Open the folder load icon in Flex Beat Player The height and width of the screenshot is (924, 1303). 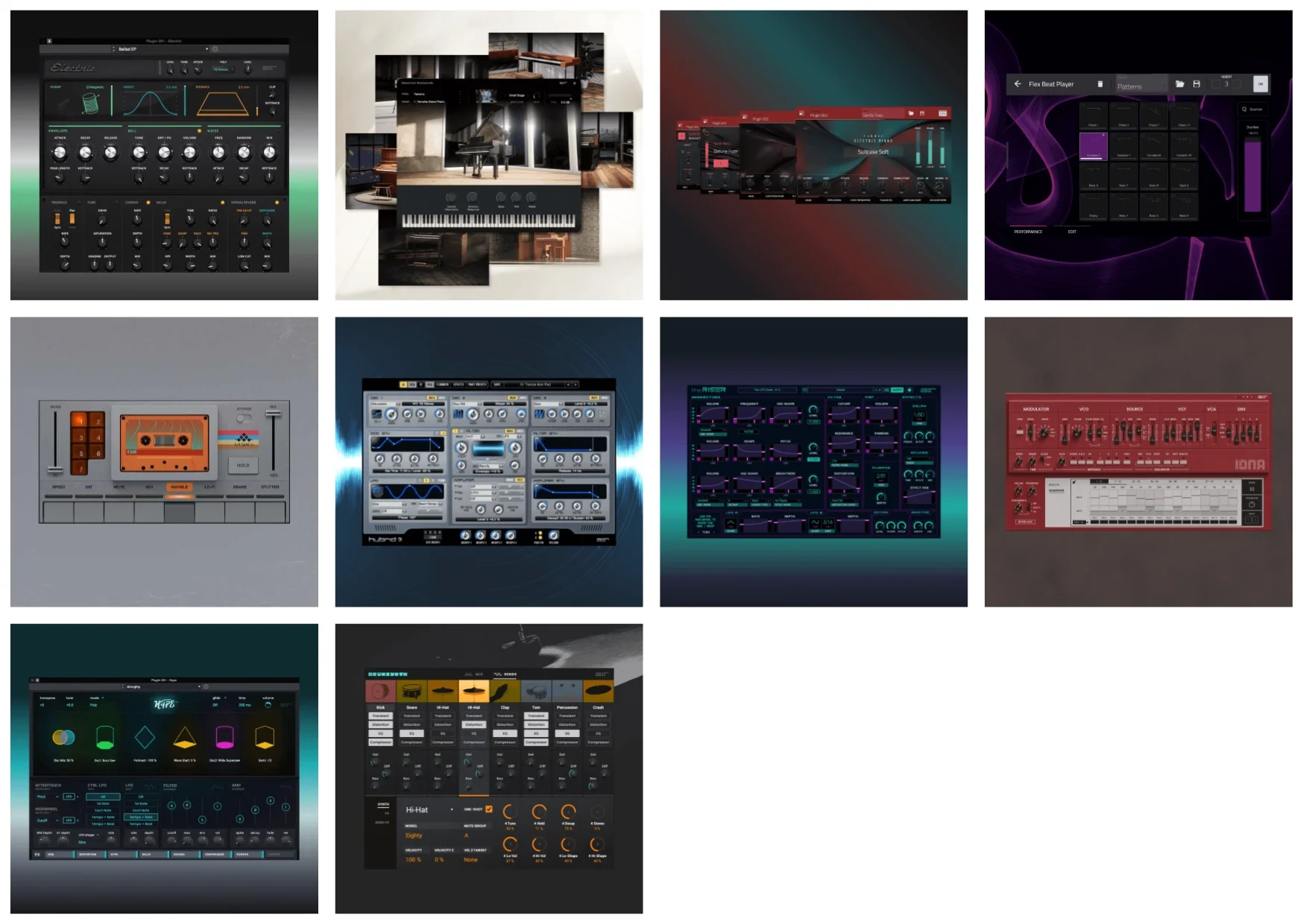pyautogui.click(x=1180, y=84)
